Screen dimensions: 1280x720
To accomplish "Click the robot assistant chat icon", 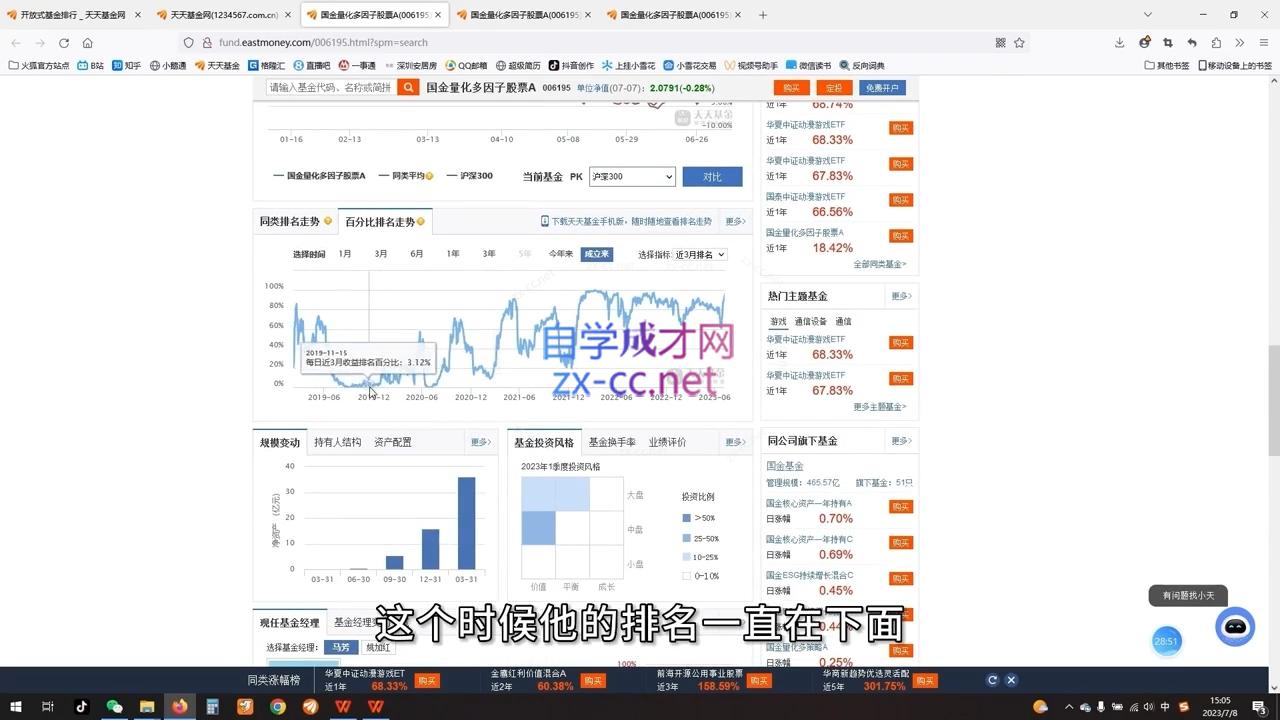I will (x=1235, y=627).
